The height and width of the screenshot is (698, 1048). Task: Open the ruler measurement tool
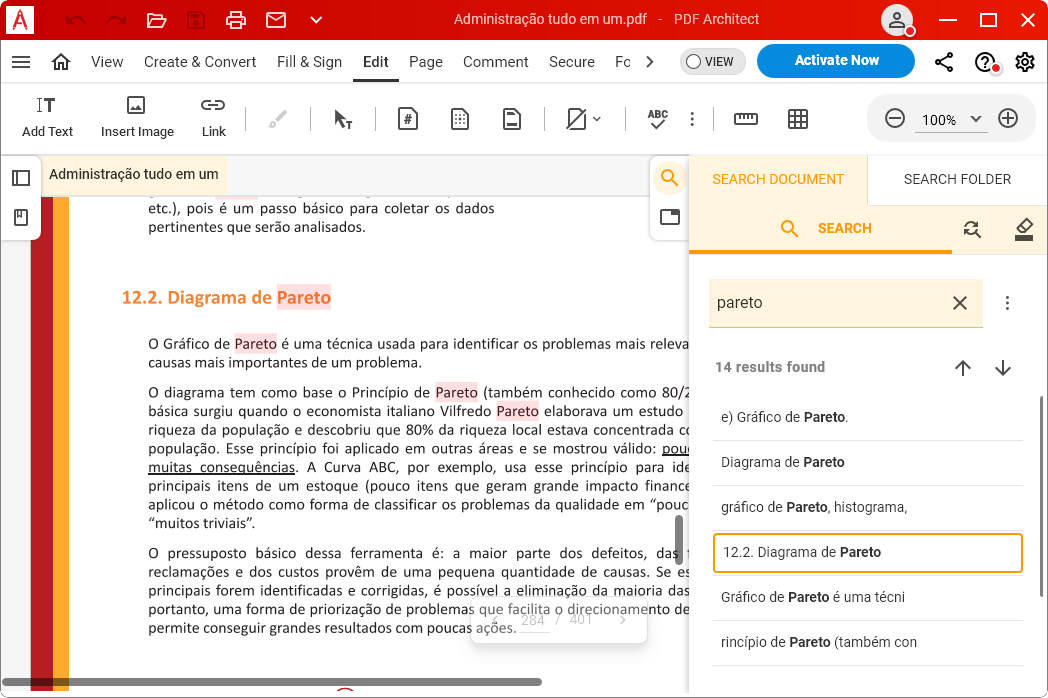[746, 119]
